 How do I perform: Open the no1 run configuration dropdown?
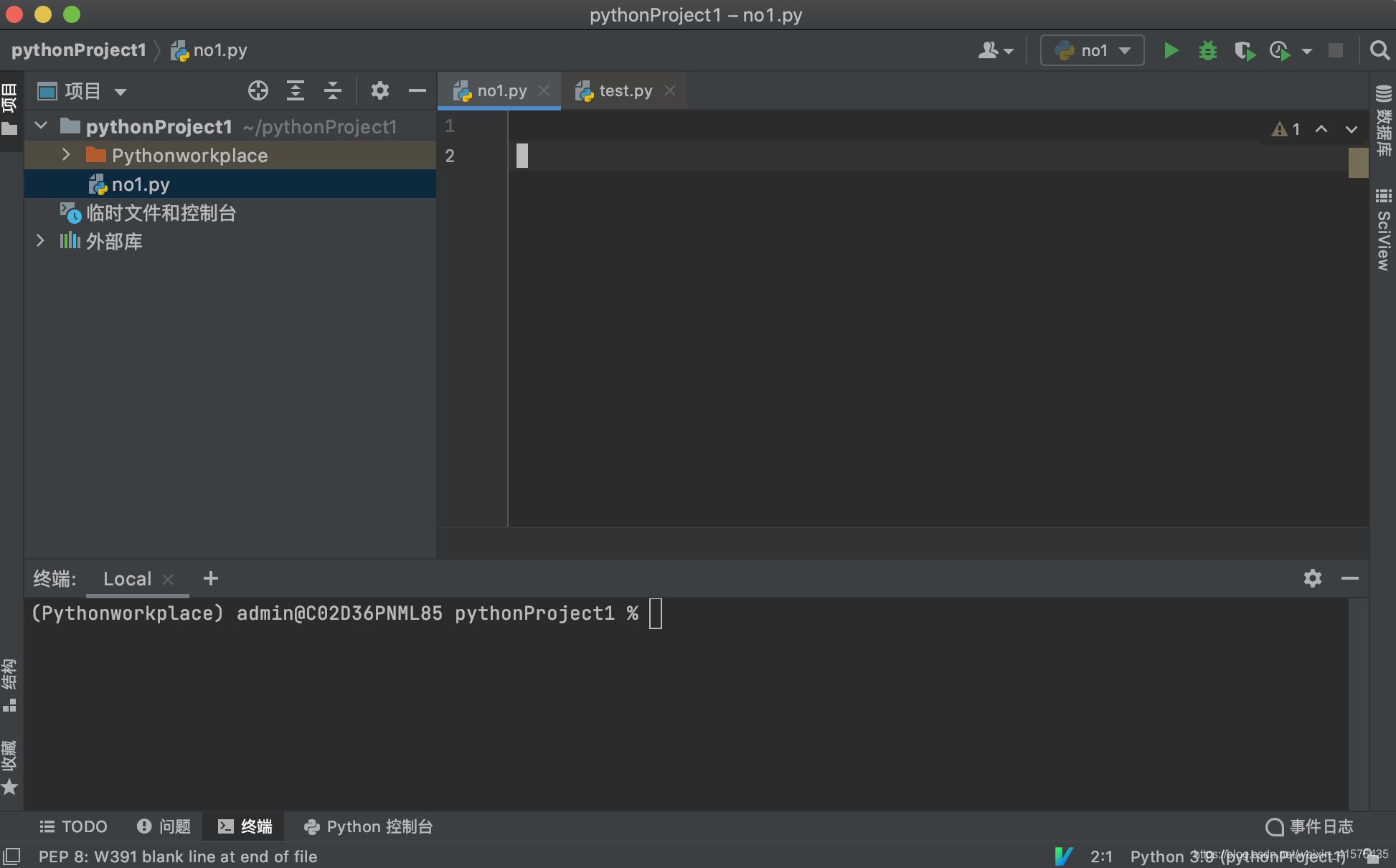click(1093, 51)
